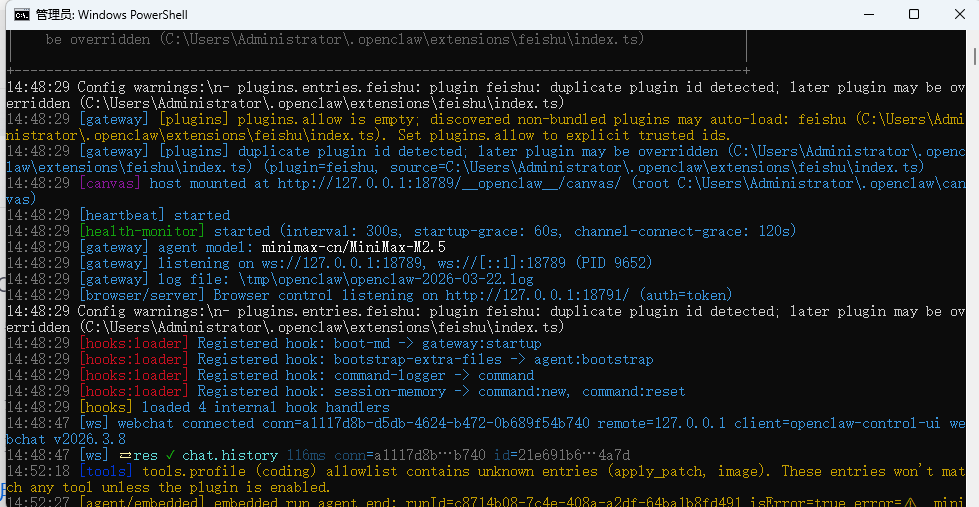979x507 pixels.
Task: Click the [agent/embedded] tag on last line
Action: tap(142, 501)
